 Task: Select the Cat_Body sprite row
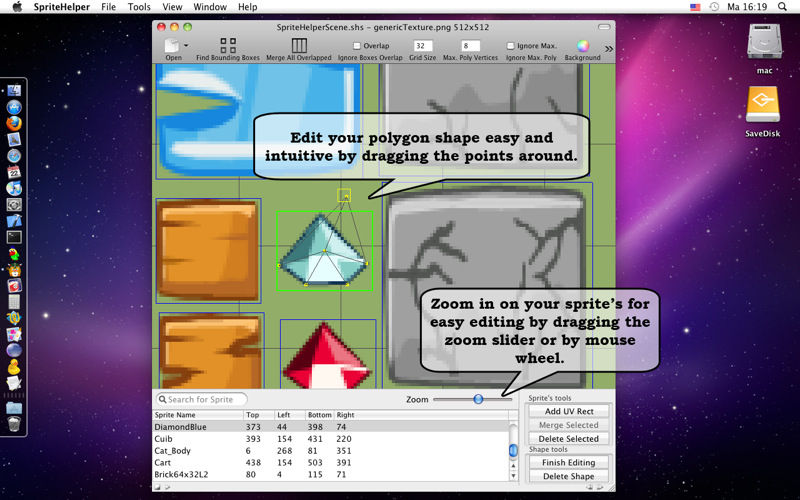331,451
